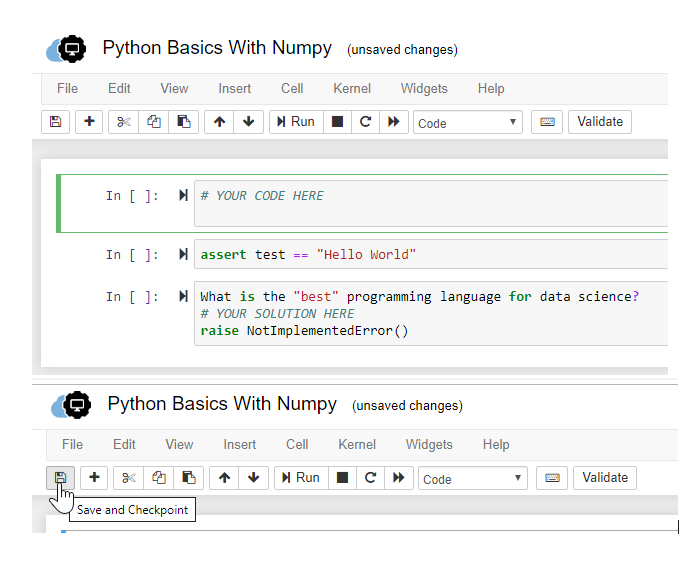Open command palette keyboard icon in lower toolbar
Viewport: 679px width, 566px height.
[x=552, y=478]
